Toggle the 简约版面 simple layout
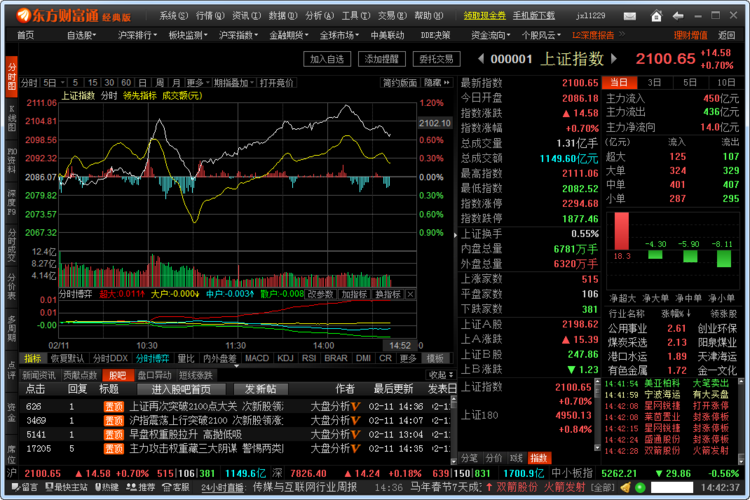This screenshot has height=500, width=750. pyautogui.click(x=399, y=83)
